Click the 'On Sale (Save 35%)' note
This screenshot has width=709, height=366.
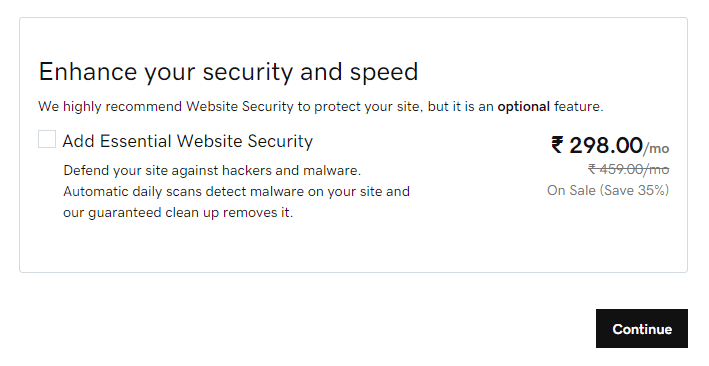[x=608, y=190]
